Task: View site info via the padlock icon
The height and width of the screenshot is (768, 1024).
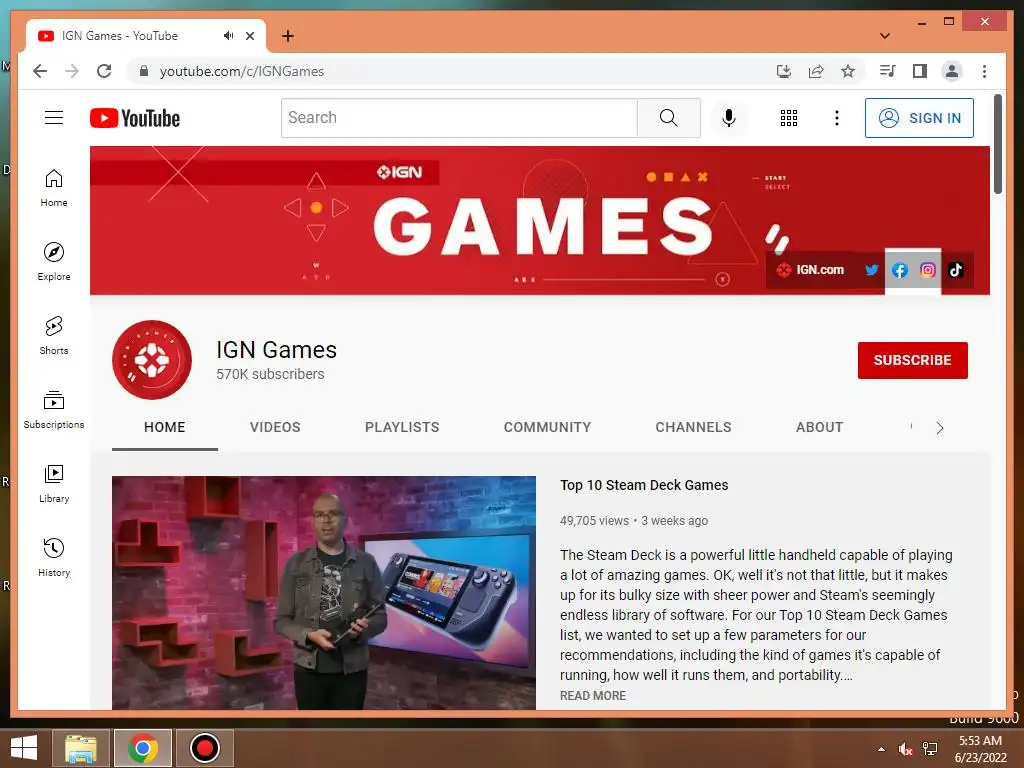Action: [144, 71]
